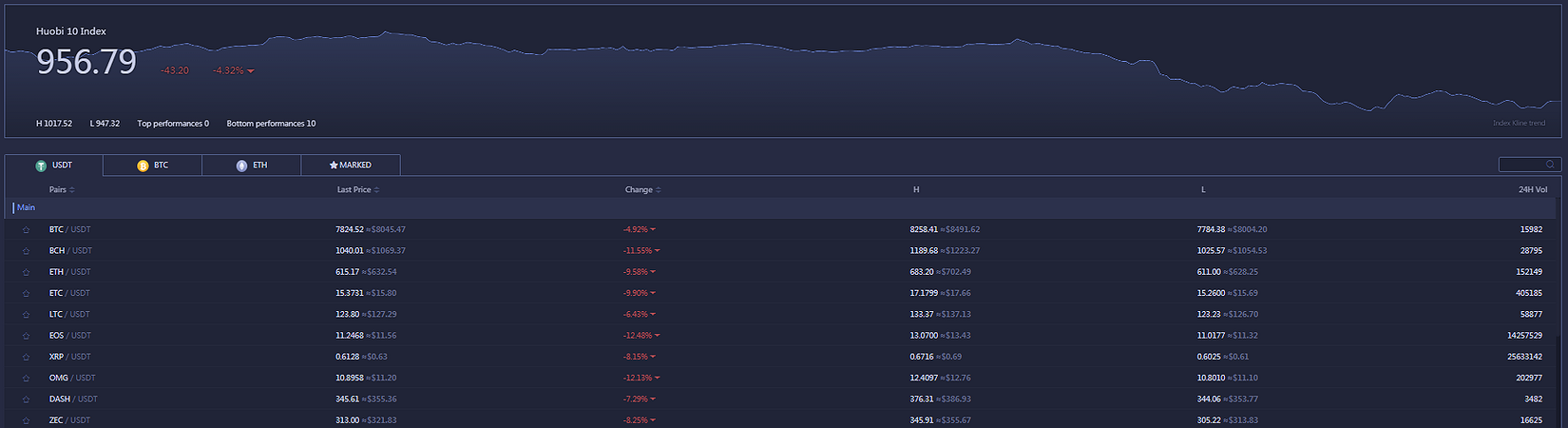Open the XRP / USDT pair
Image resolution: width=1568 pixels, height=428 pixels.
pyautogui.click(x=70, y=357)
